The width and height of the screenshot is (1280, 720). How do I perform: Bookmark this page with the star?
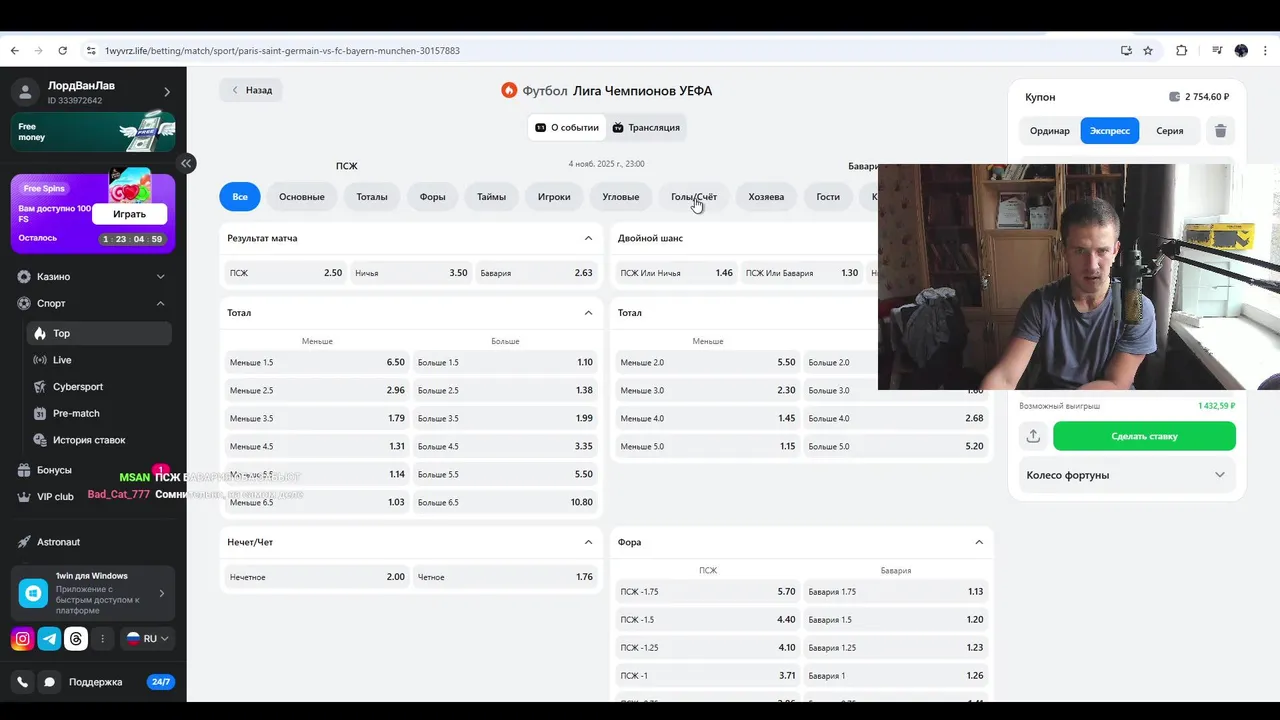1148,50
